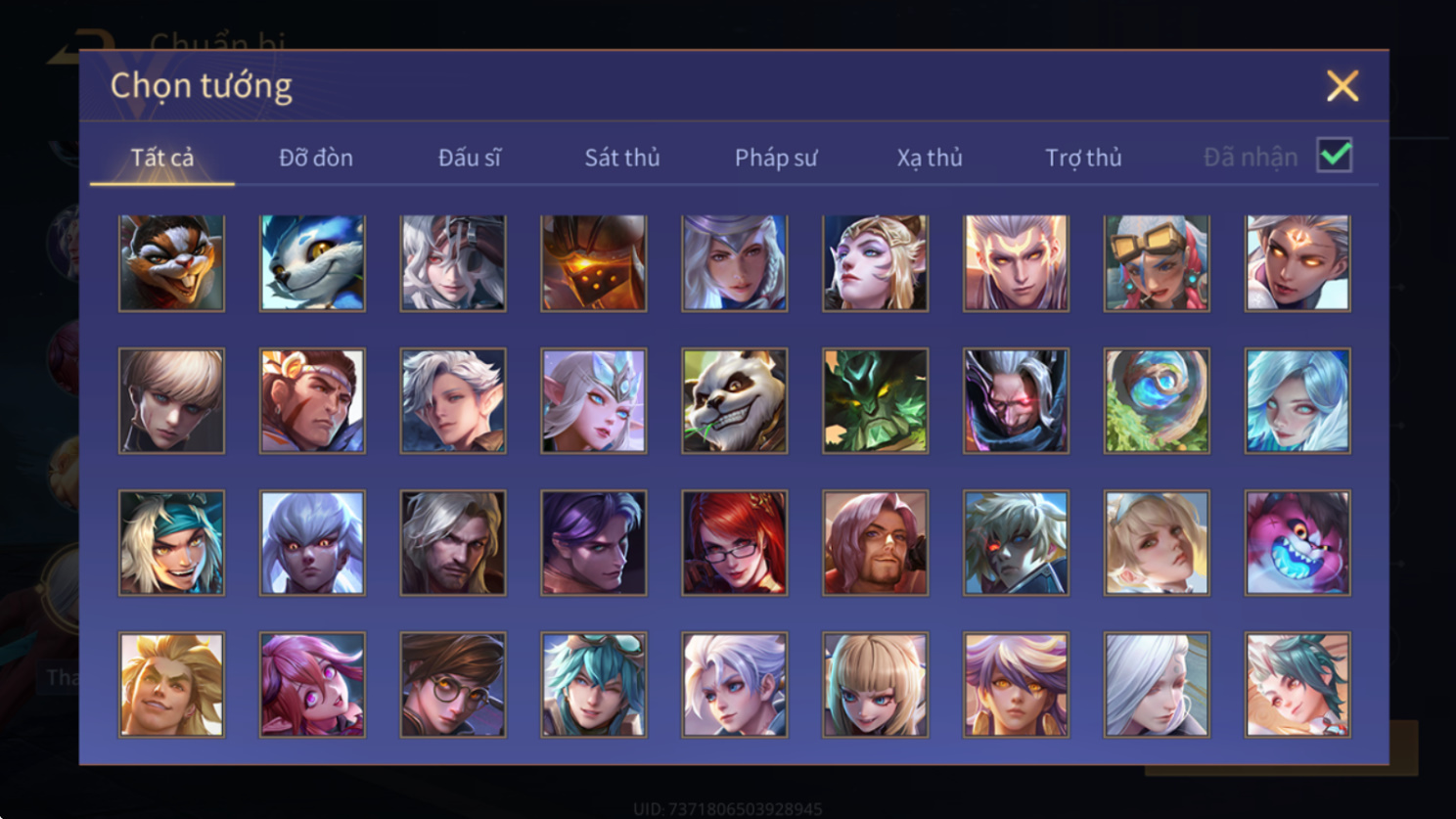Viewport: 1456px width, 819px height.
Task: Close the Chọn tướng dialog
Action: [x=1342, y=86]
